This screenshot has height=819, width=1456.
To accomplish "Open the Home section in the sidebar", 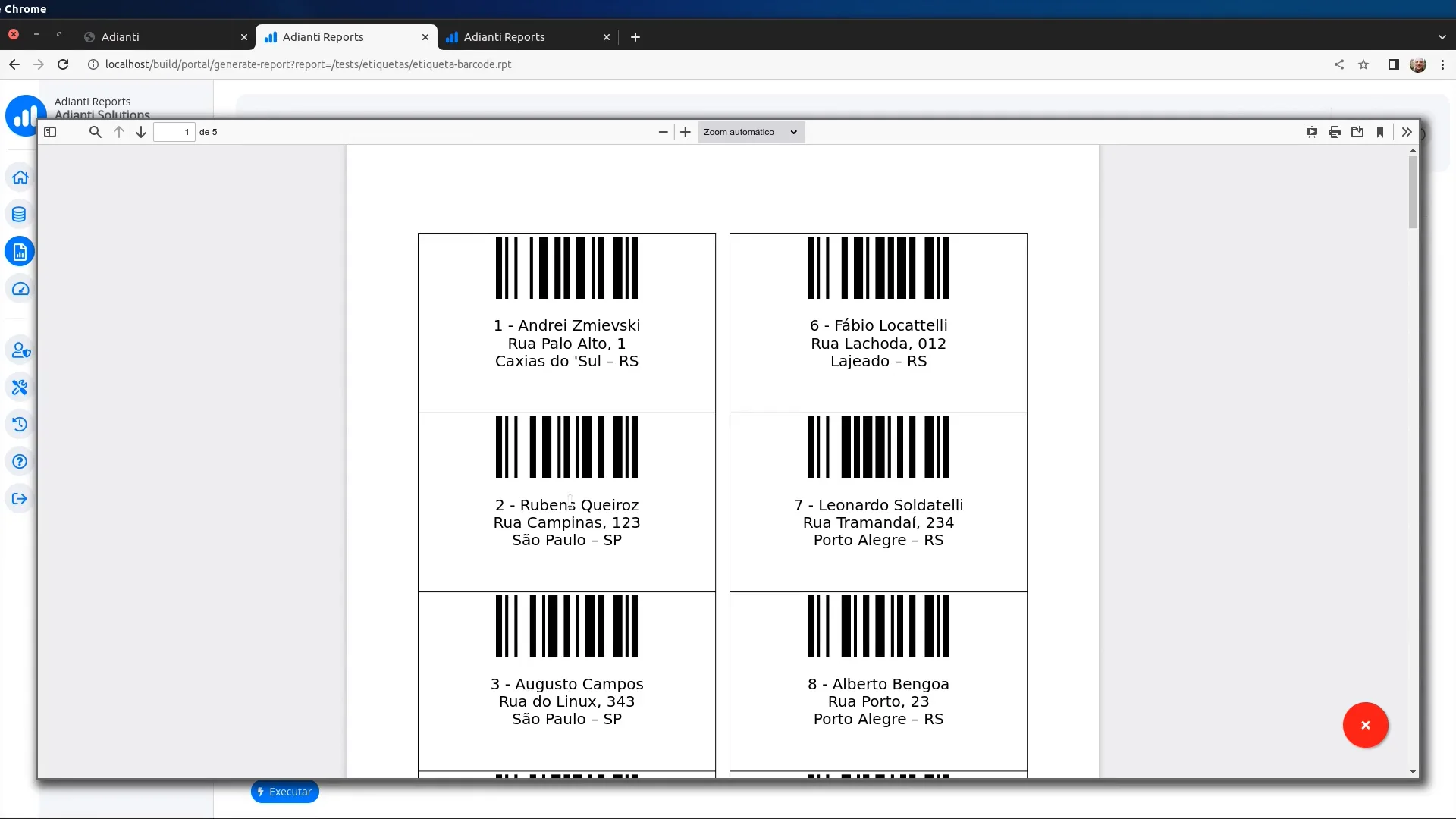I will coord(19,177).
